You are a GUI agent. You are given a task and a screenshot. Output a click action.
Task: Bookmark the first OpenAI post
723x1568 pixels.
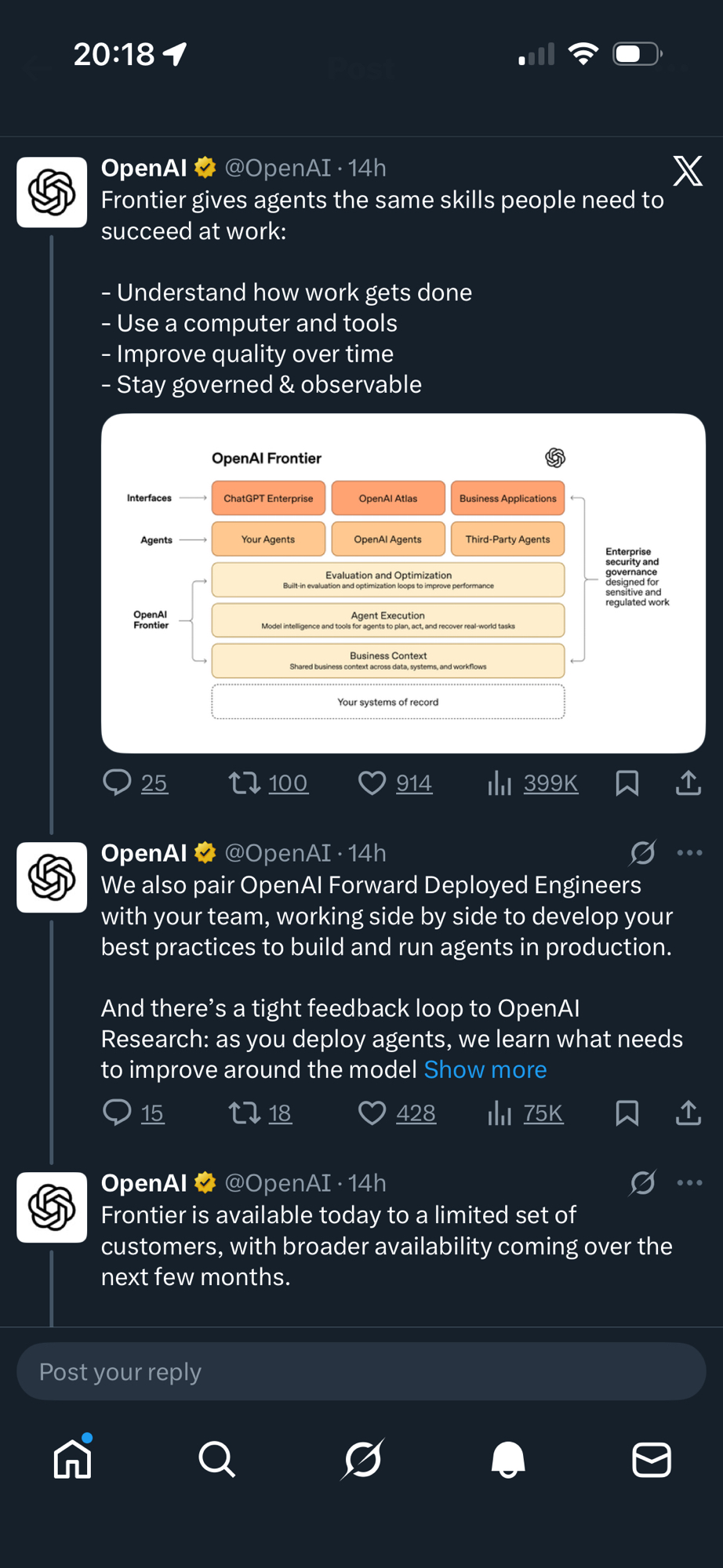point(627,782)
